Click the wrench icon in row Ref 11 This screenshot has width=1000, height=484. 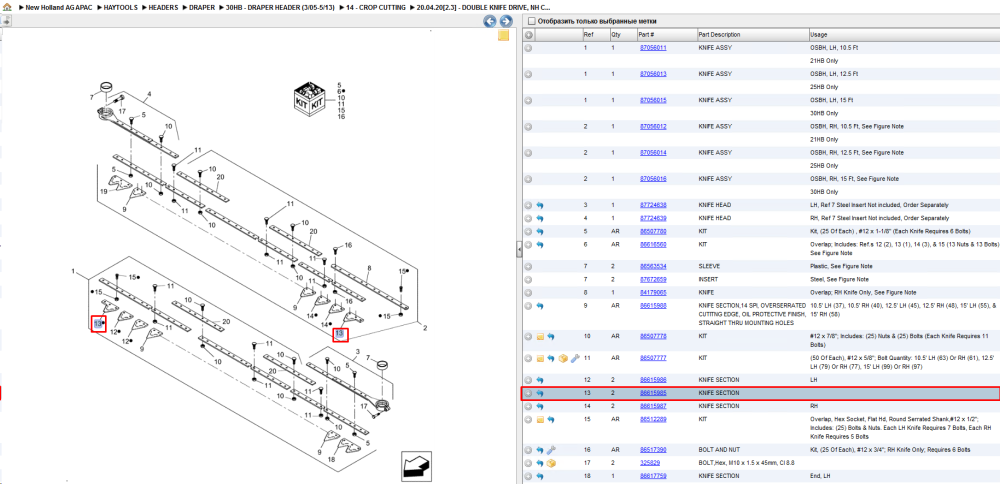pos(574,359)
